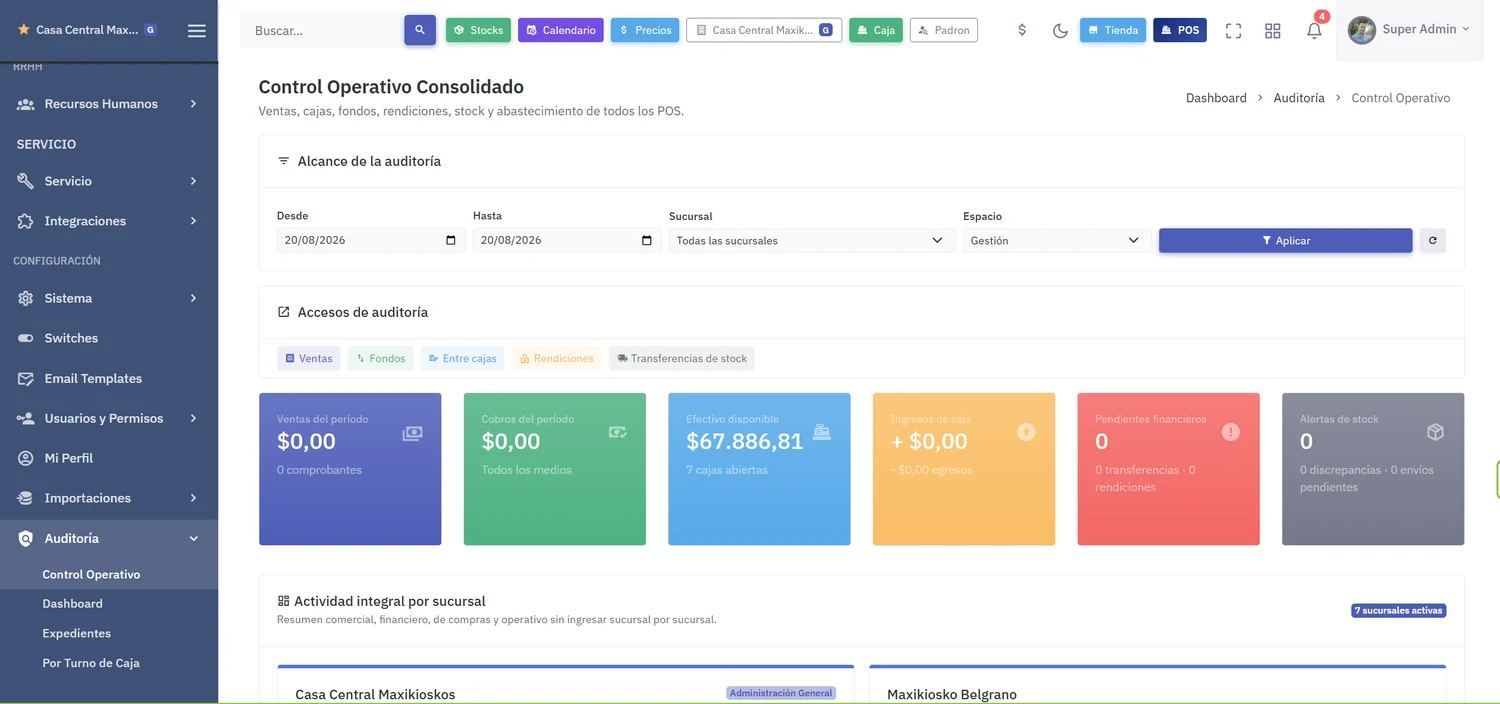This screenshot has width=1500, height=704.
Task: Expand the Sistema sidebar menu
Action: point(108,298)
